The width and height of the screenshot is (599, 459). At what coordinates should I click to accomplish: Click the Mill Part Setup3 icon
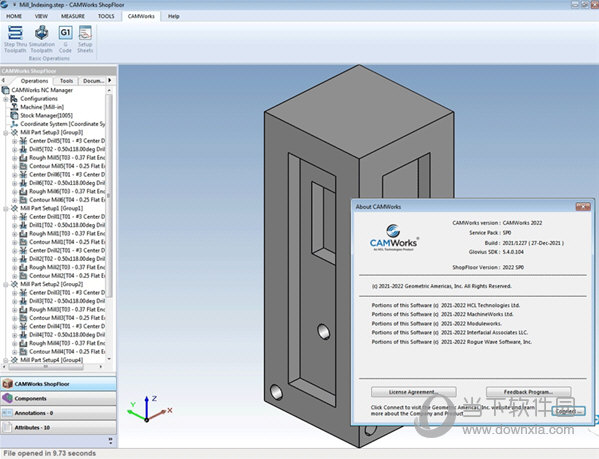tap(14, 132)
